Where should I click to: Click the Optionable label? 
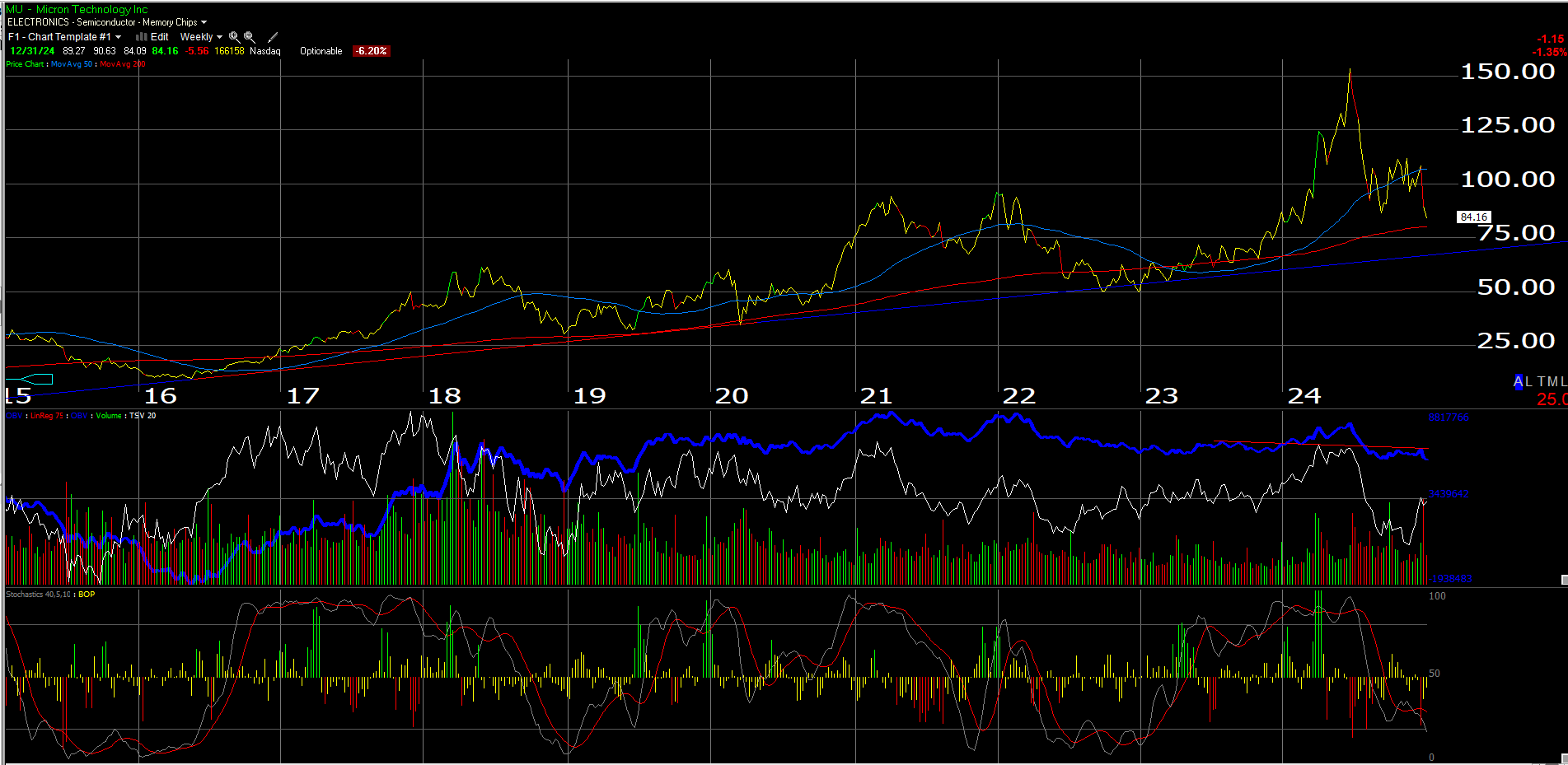[321, 51]
